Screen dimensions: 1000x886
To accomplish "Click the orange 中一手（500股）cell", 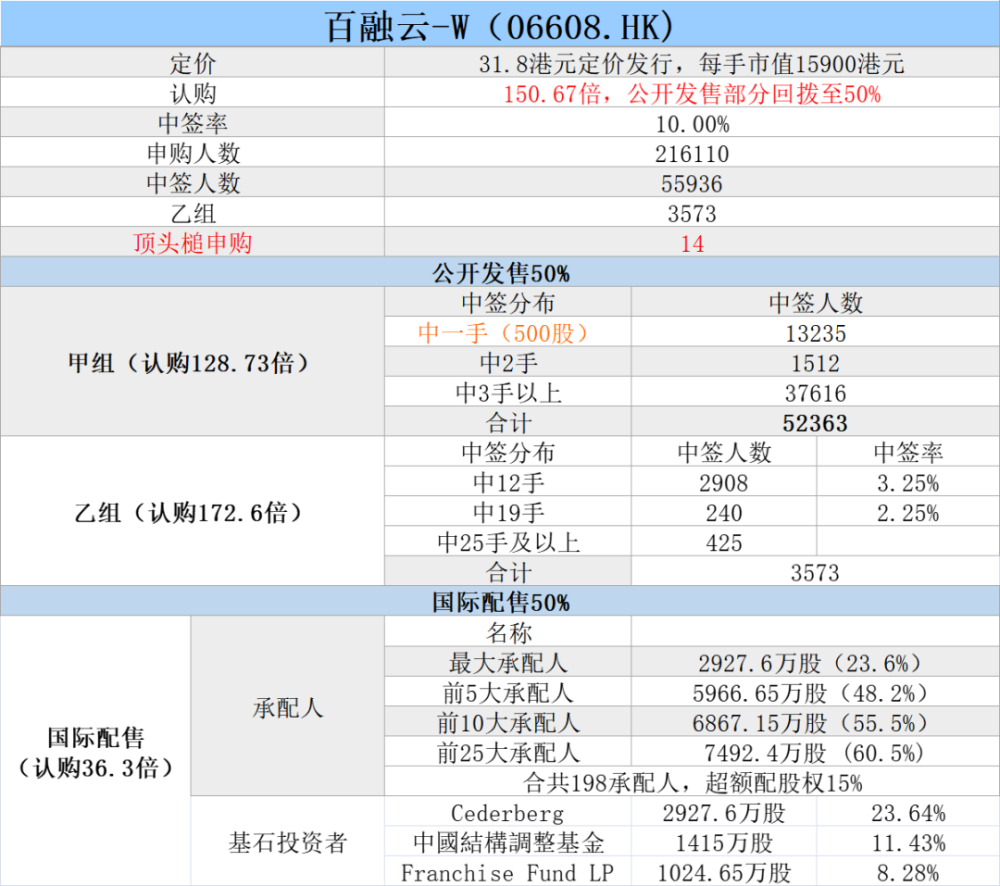I will coord(508,333).
